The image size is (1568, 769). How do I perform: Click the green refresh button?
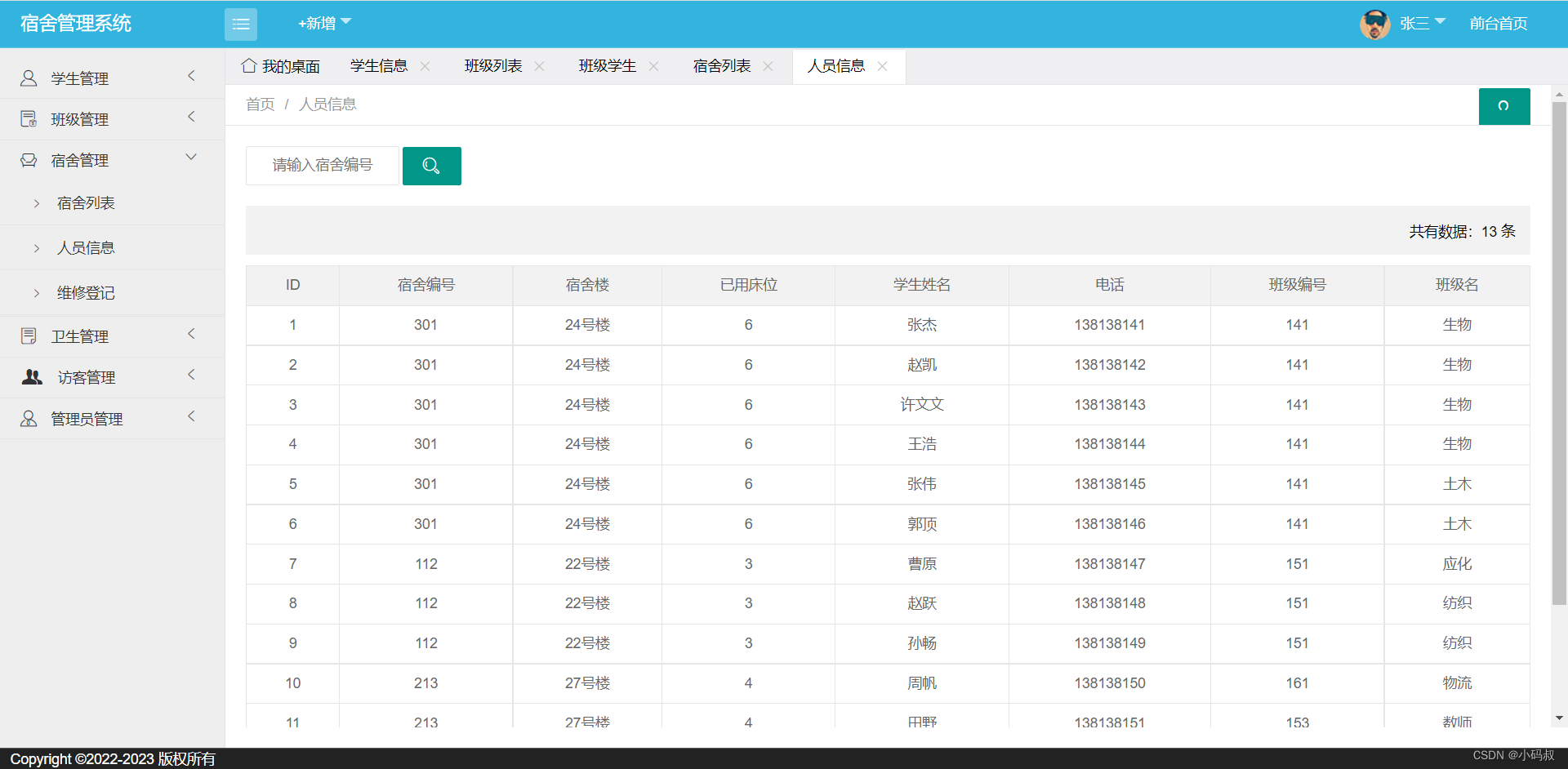(1504, 106)
